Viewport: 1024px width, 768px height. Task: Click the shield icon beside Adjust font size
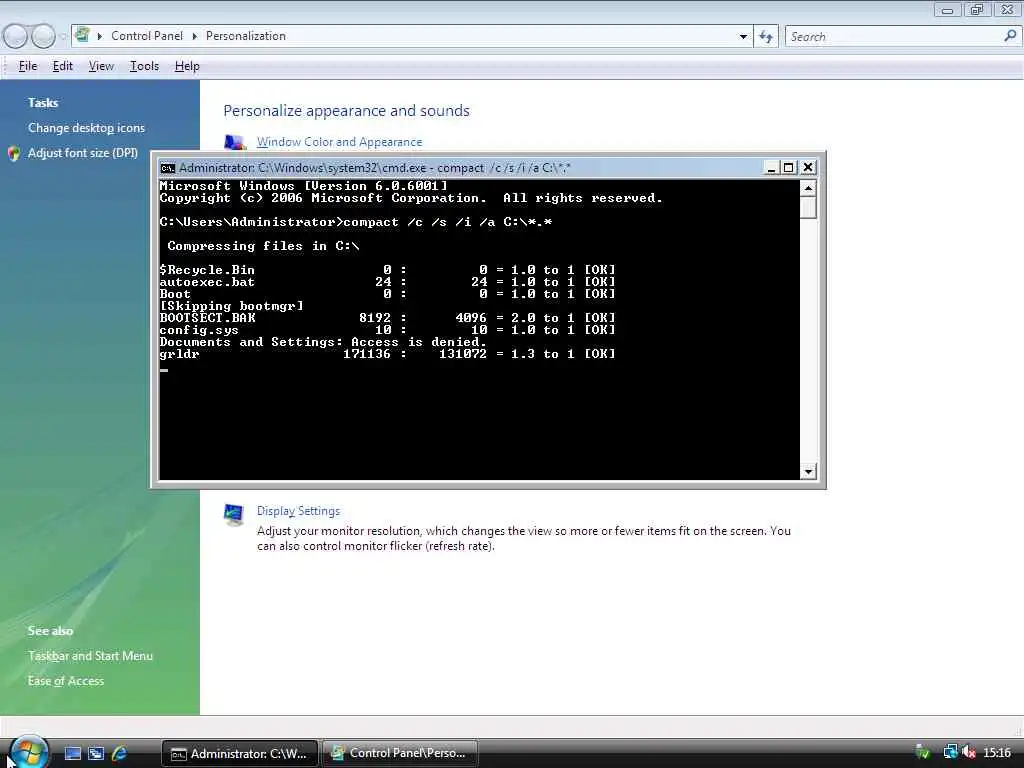(x=14, y=153)
